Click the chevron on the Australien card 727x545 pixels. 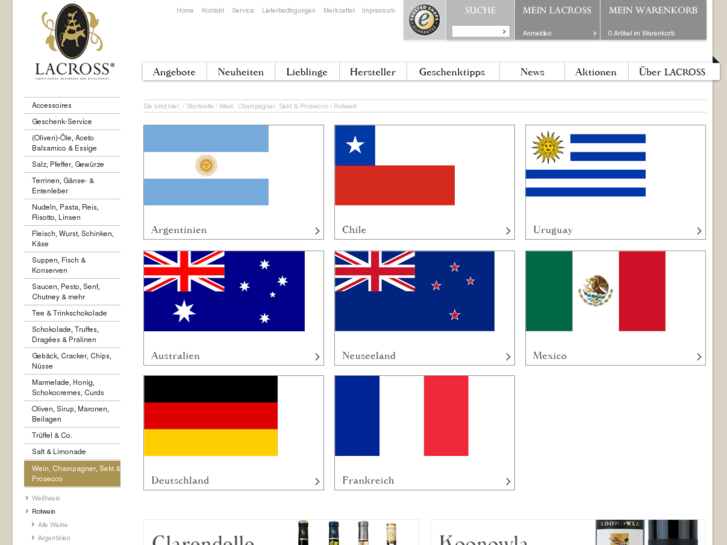317,357
